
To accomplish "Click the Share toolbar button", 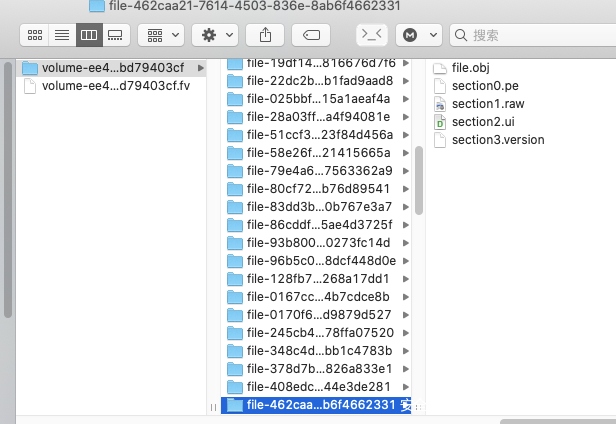I will (x=265, y=35).
